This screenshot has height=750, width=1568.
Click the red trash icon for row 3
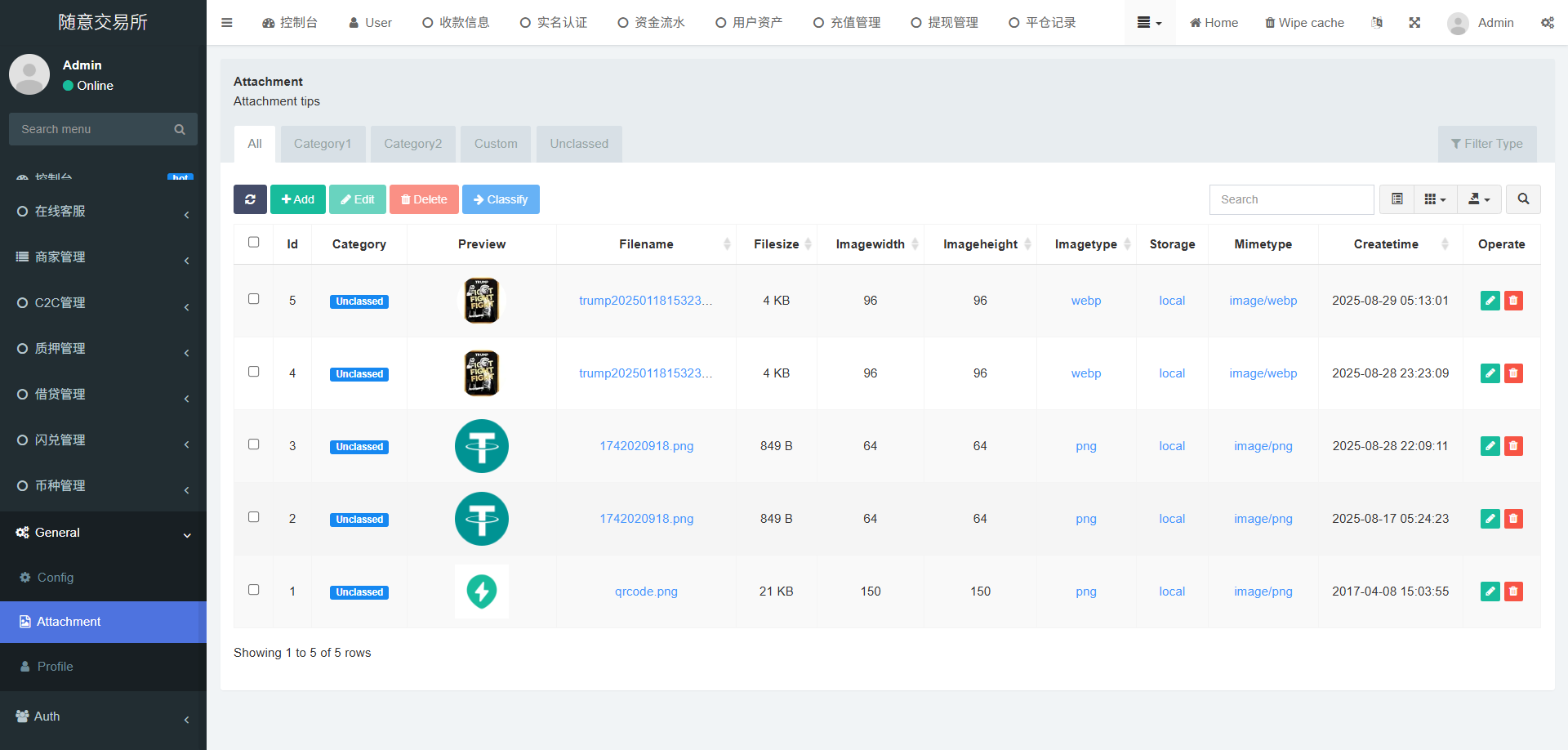click(1513, 446)
